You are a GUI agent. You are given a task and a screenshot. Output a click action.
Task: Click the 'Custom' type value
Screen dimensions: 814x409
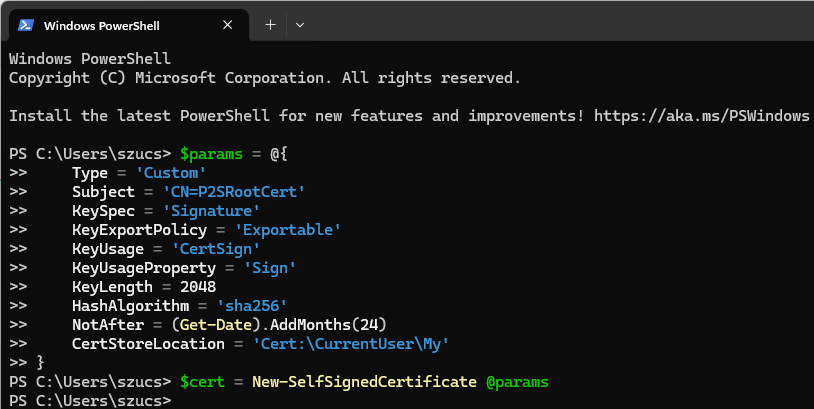click(171, 172)
